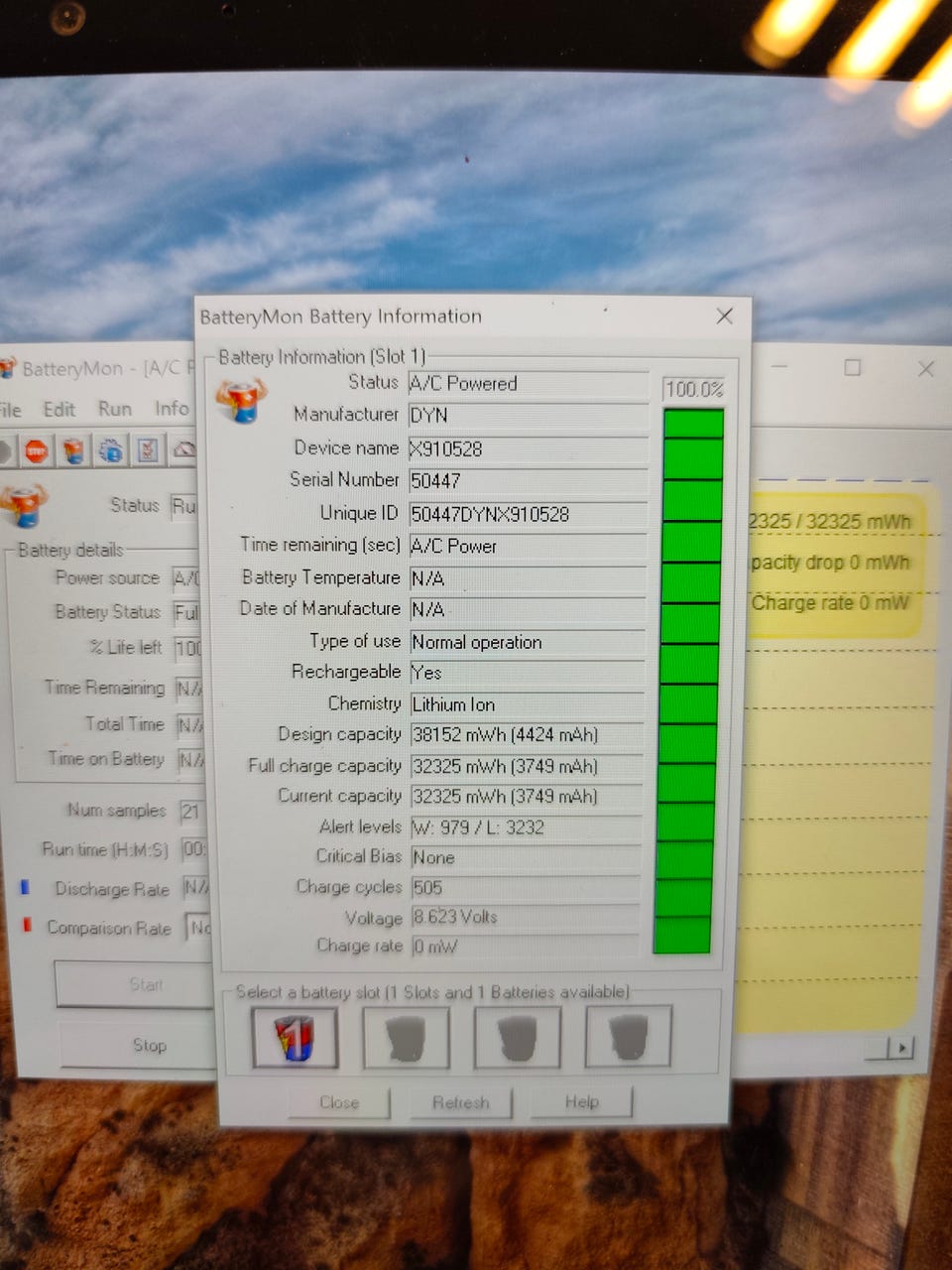
Task: Click the Unique ID value 50447DYNX910528
Action: click(528, 514)
